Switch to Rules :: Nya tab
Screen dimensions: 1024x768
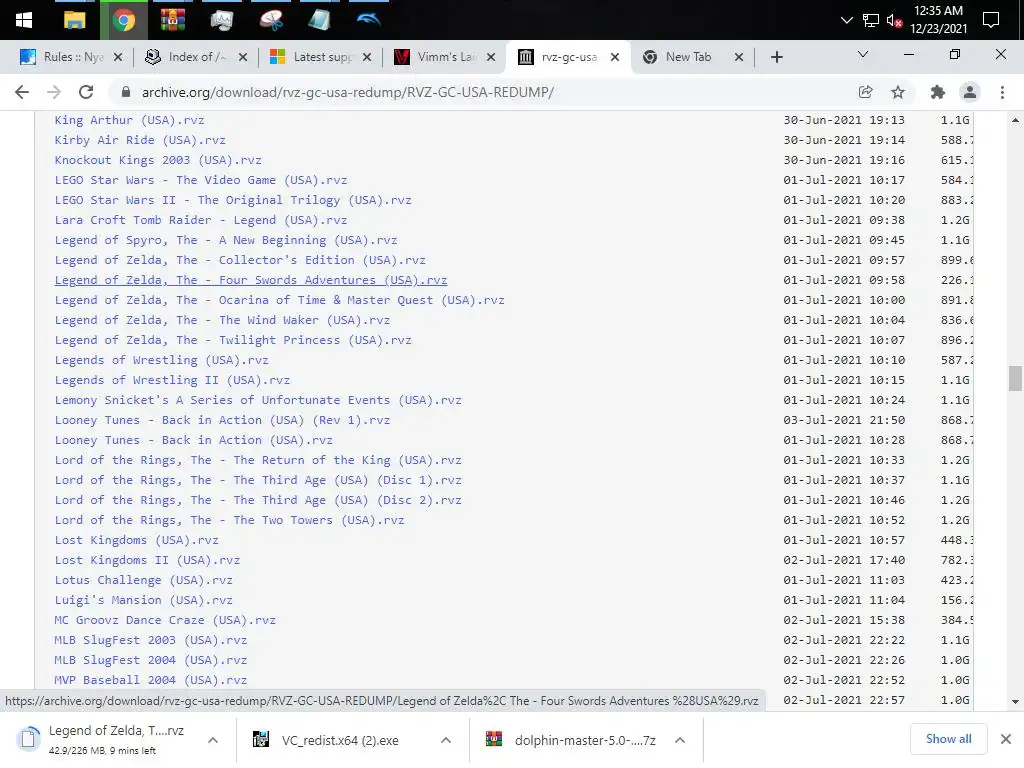coord(73,57)
